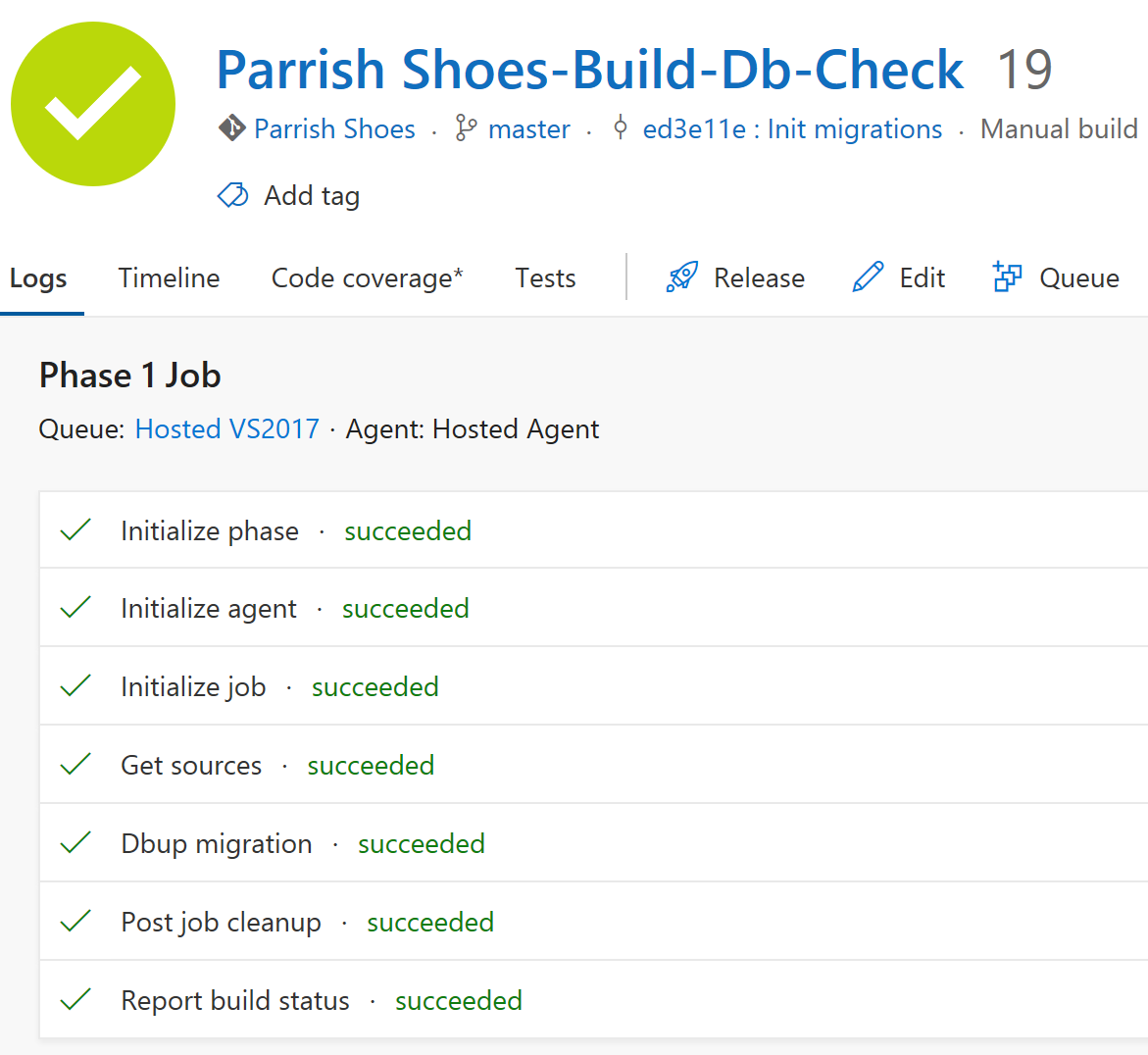View the Dbup migration step log
The height and width of the screenshot is (1055, 1148).
[x=217, y=843]
